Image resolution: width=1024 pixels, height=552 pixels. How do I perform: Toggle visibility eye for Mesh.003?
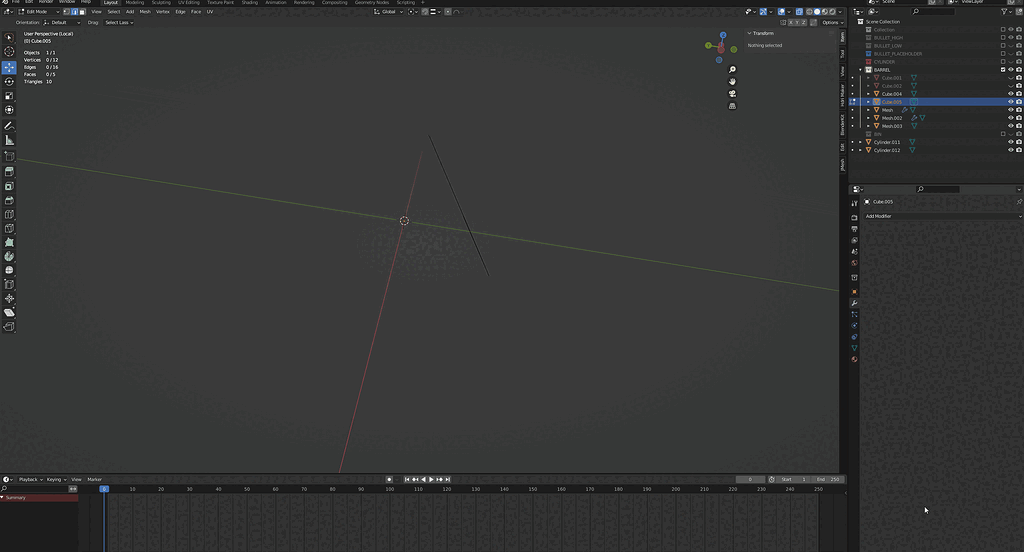coord(1011,126)
